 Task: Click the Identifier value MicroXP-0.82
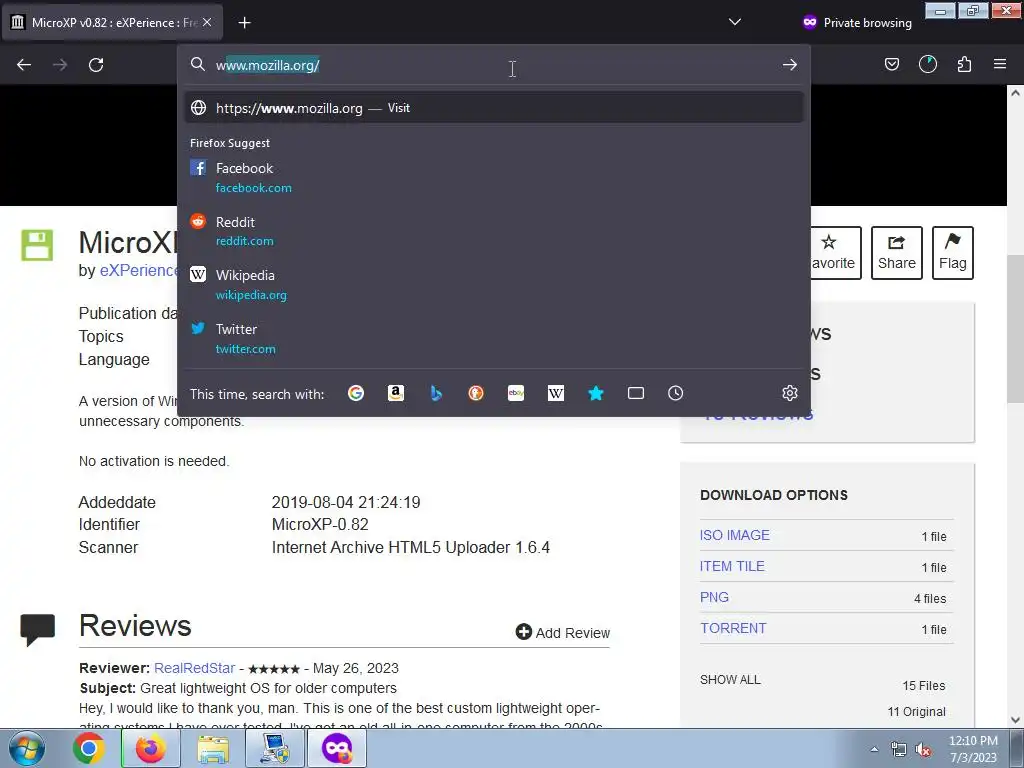click(x=320, y=524)
